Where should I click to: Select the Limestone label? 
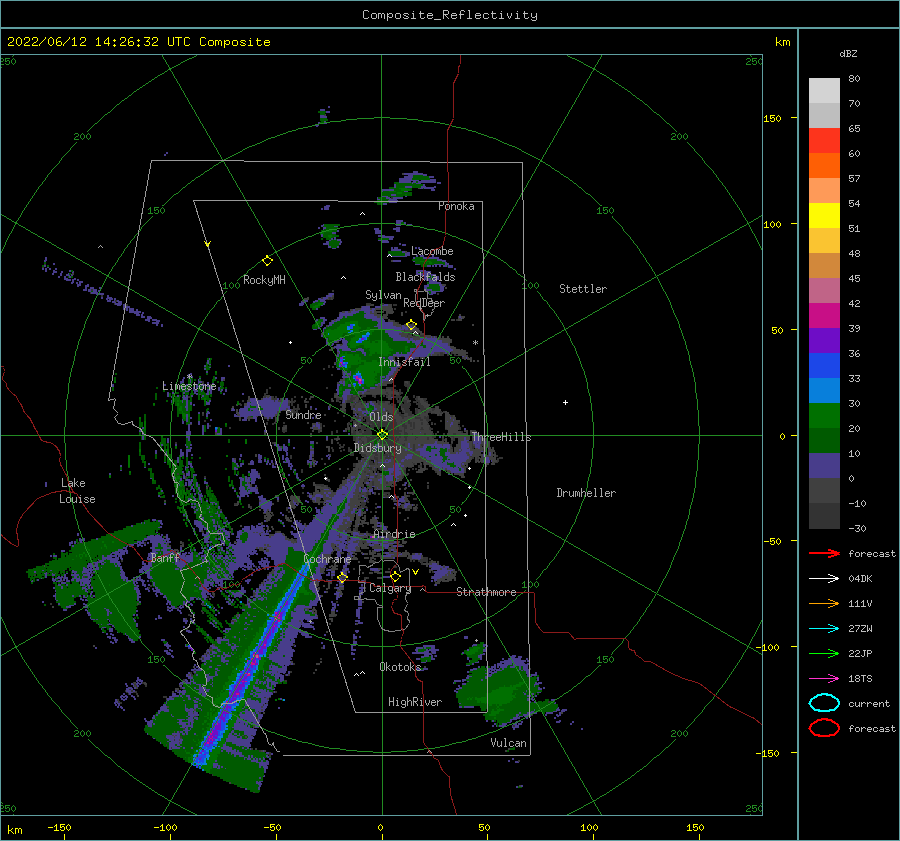(189, 386)
